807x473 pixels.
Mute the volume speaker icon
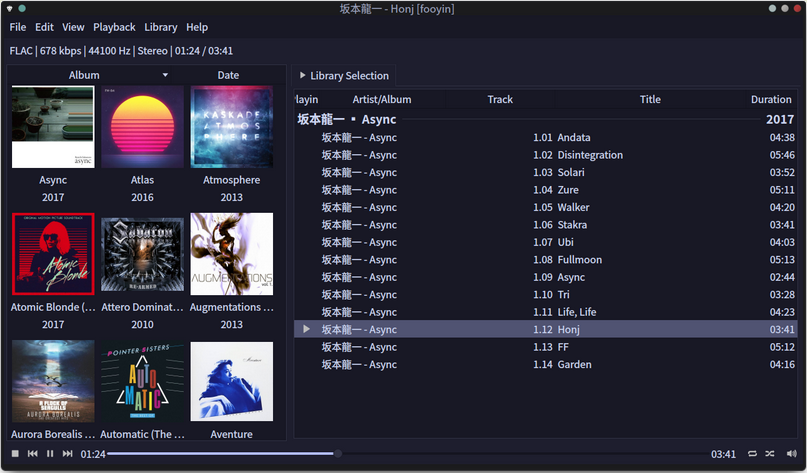(792, 453)
